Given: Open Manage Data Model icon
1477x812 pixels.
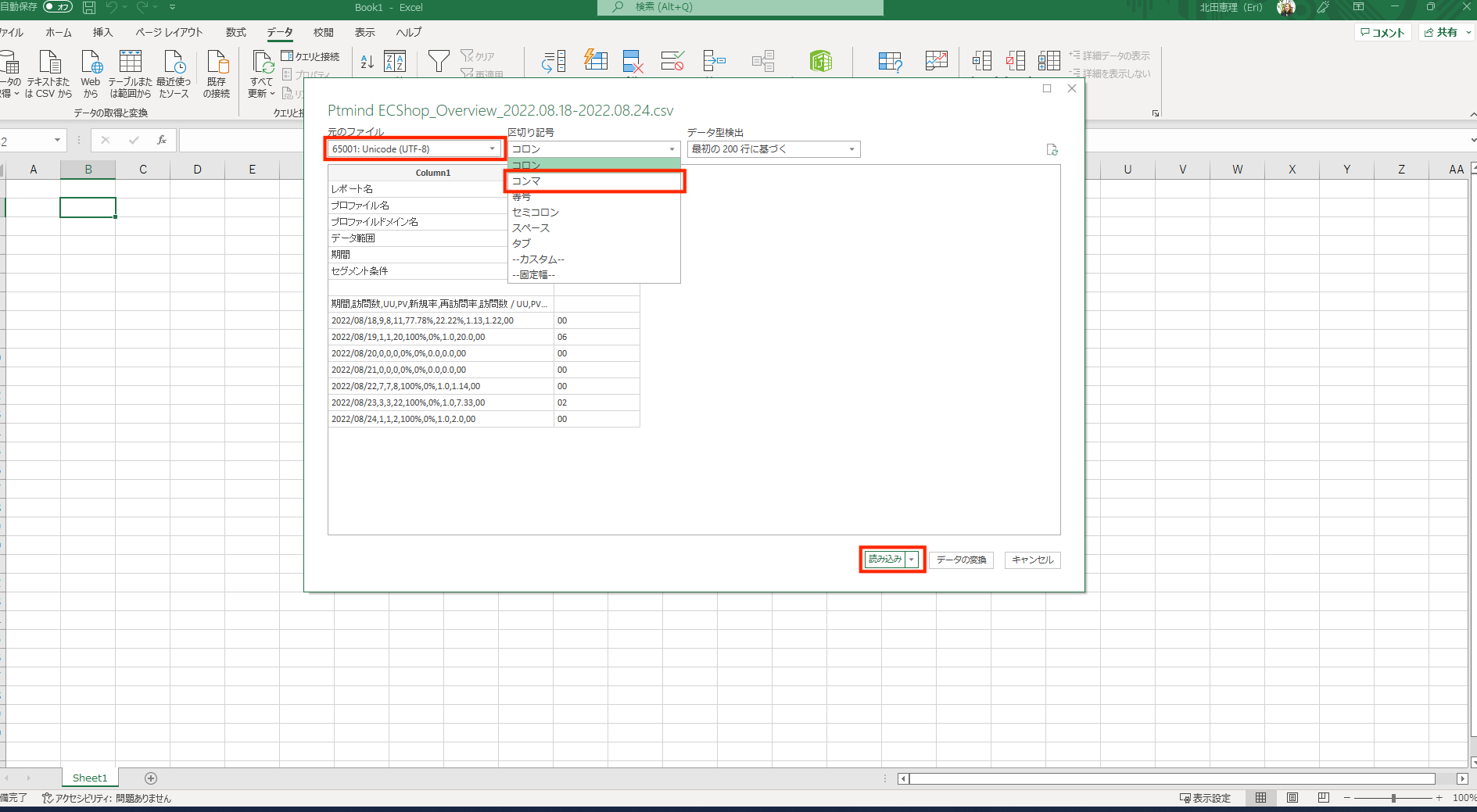Looking at the screenshot, I should point(821,61).
